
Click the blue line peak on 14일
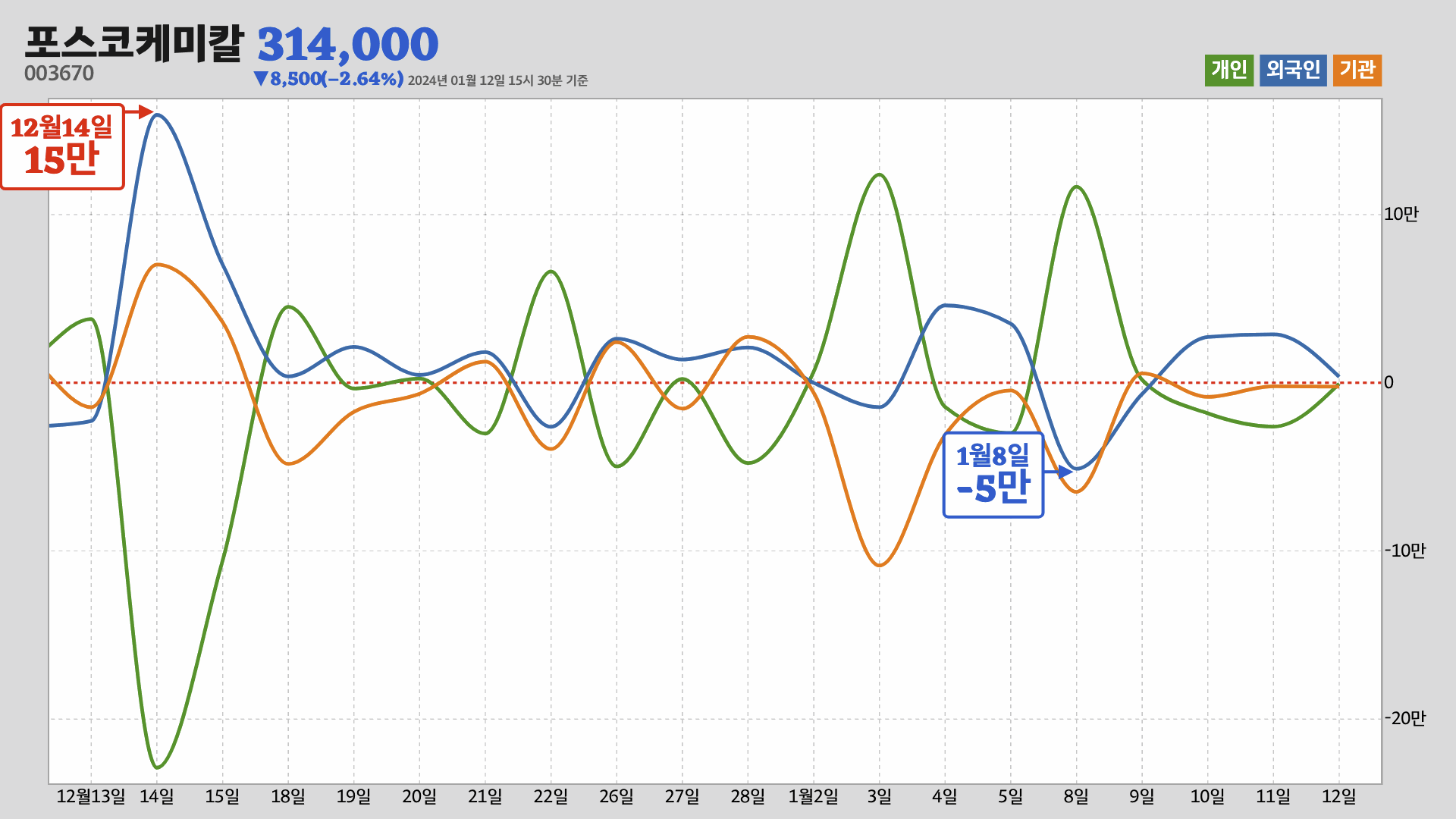pyautogui.click(x=157, y=115)
